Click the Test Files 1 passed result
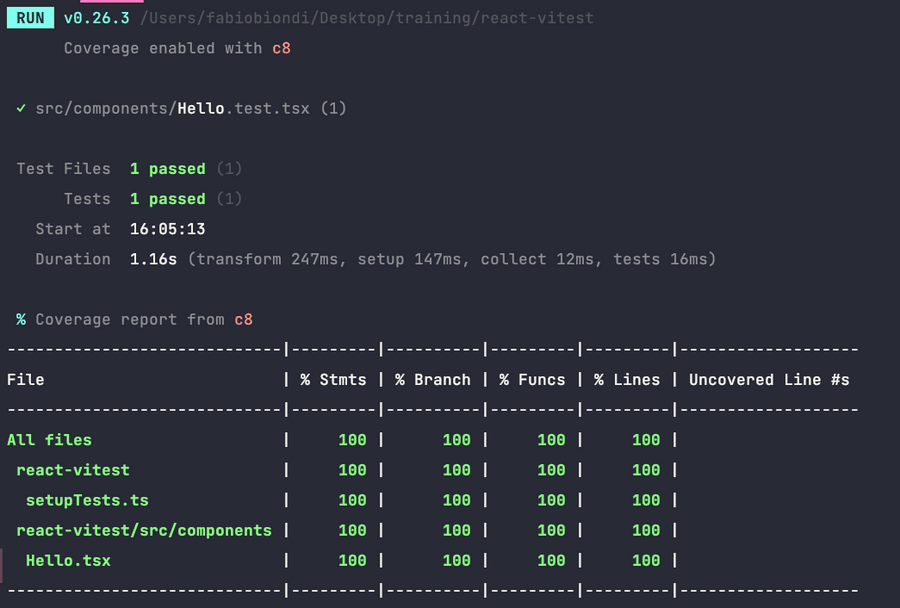 point(167,169)
